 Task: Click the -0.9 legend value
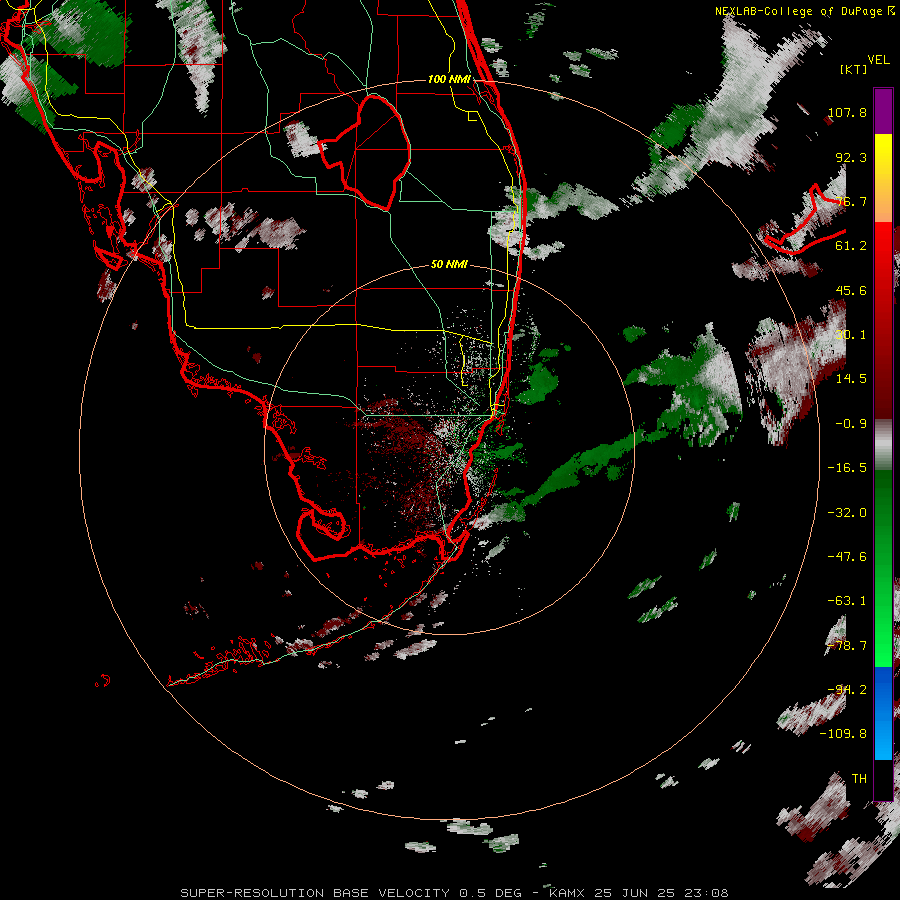click(x=851, y=424)
